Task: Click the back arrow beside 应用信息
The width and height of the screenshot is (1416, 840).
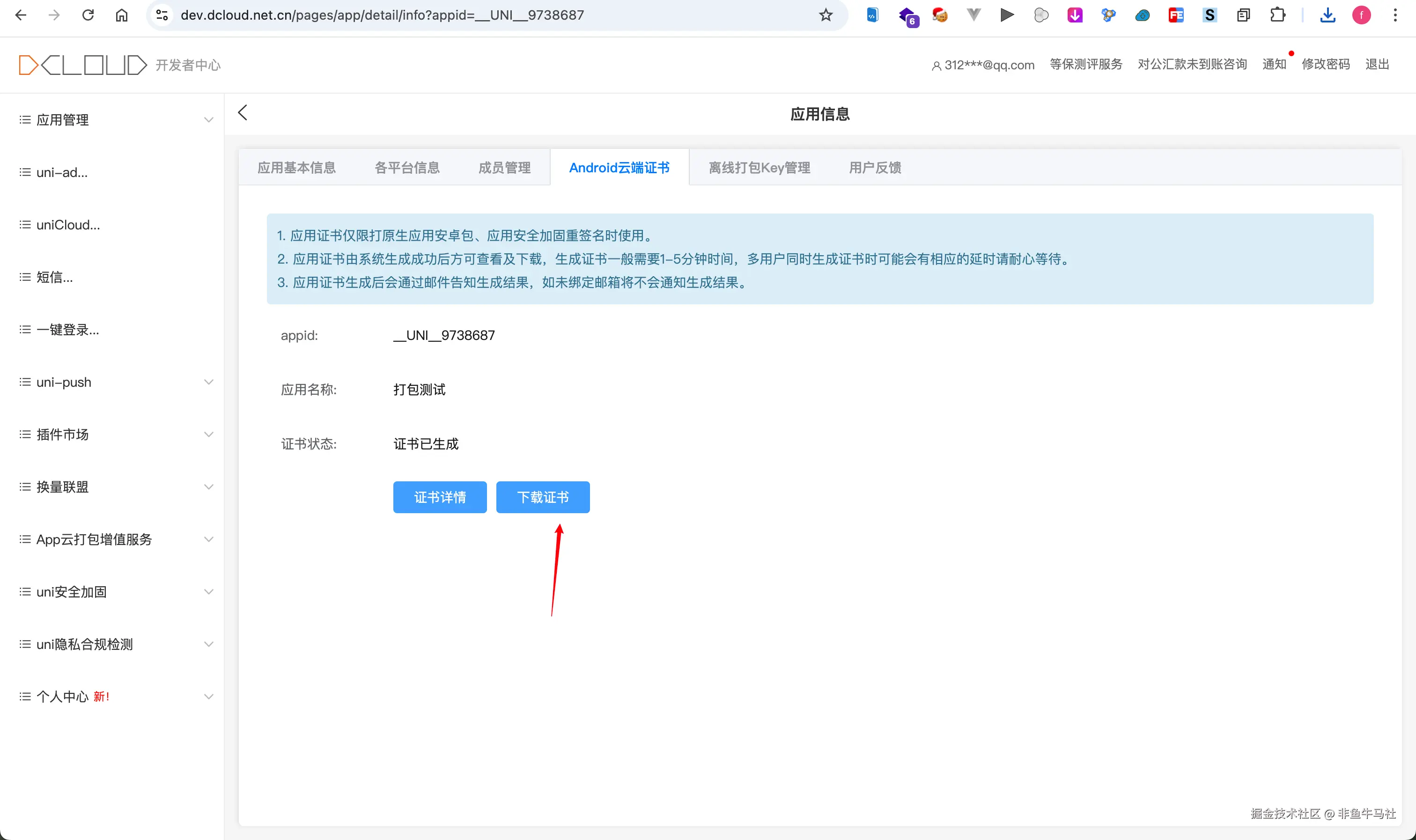Action: pyautogui.click(x=243, y=113)
